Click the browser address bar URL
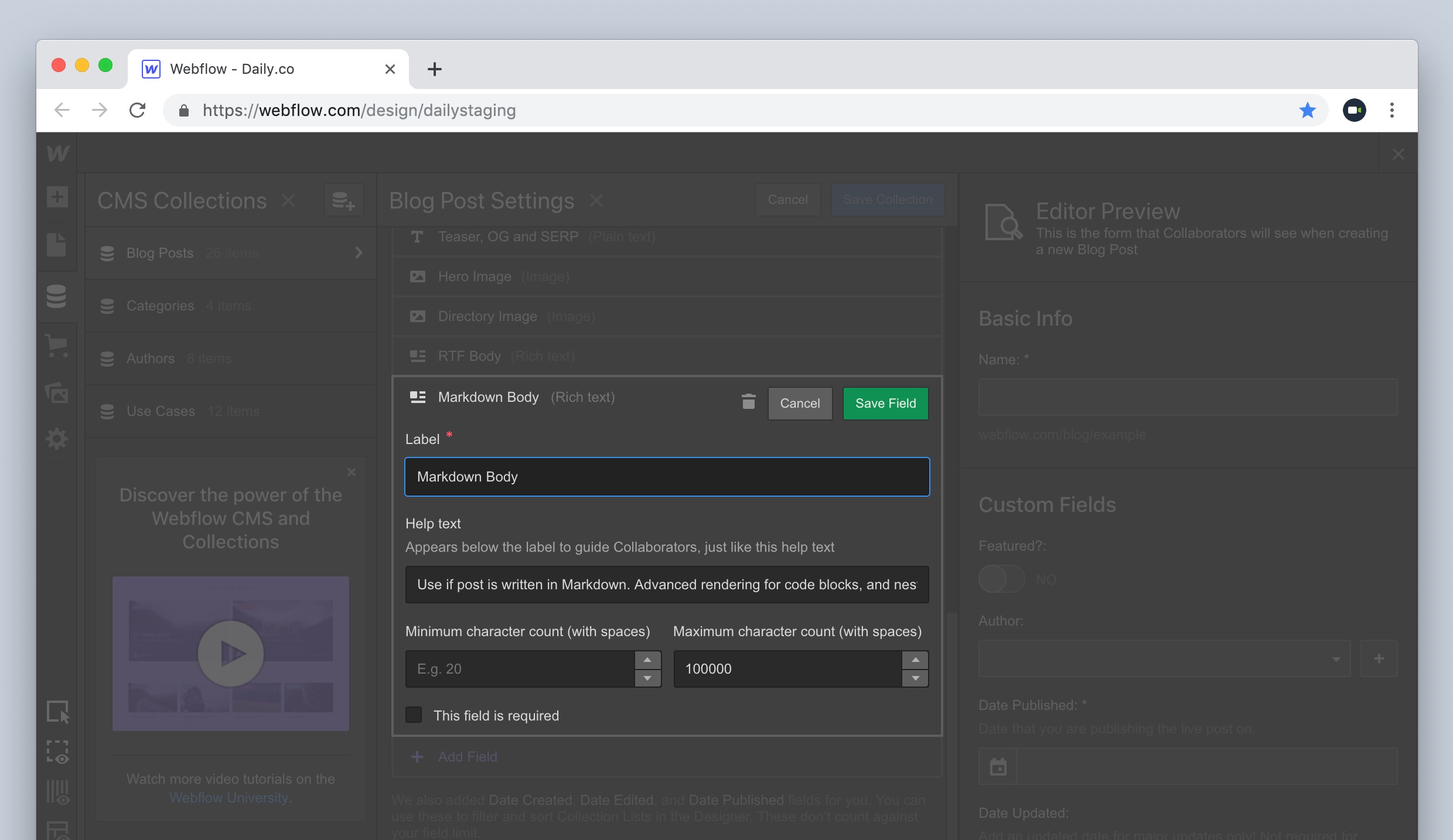Viewport: 1453px width, 840px height. 359,110
